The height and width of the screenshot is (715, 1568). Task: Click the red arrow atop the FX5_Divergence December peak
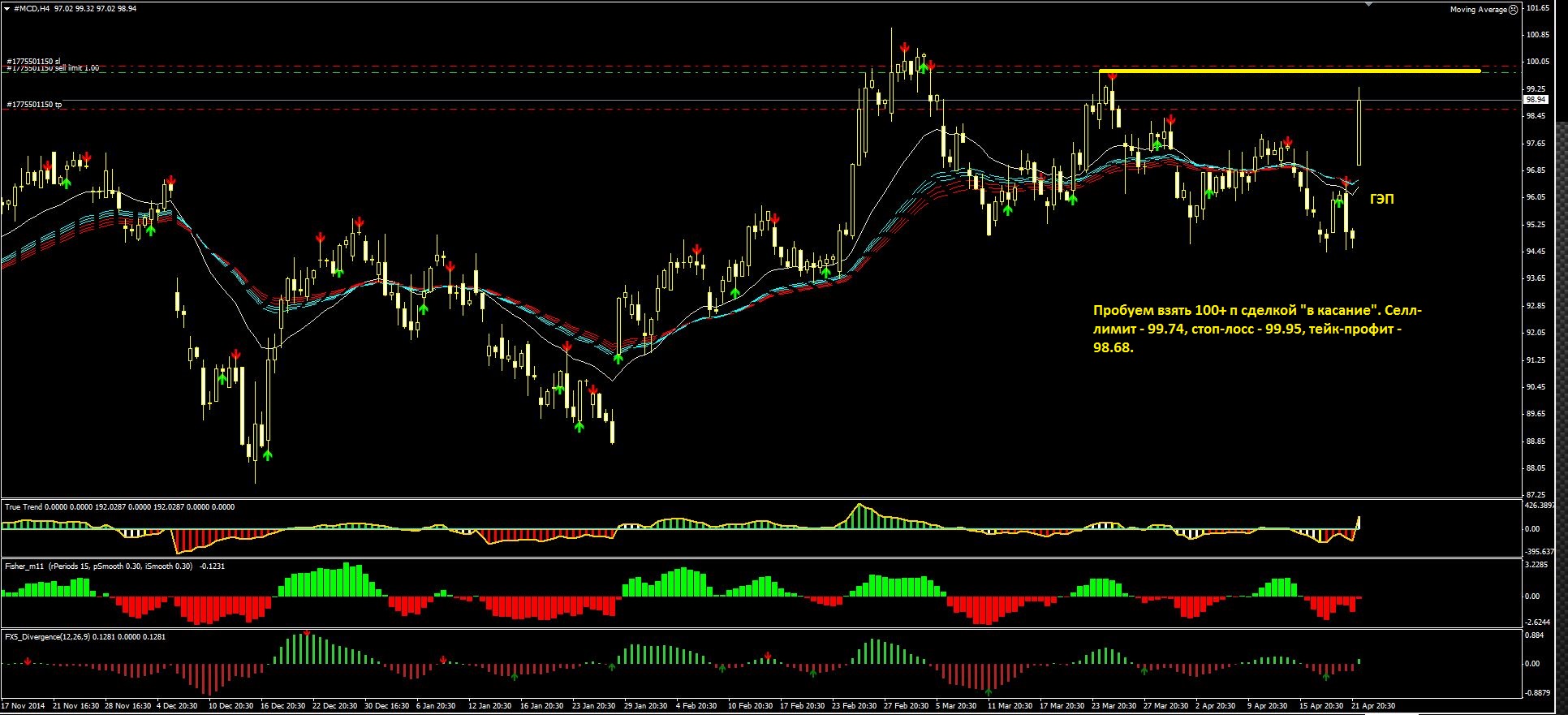[306, 632]
